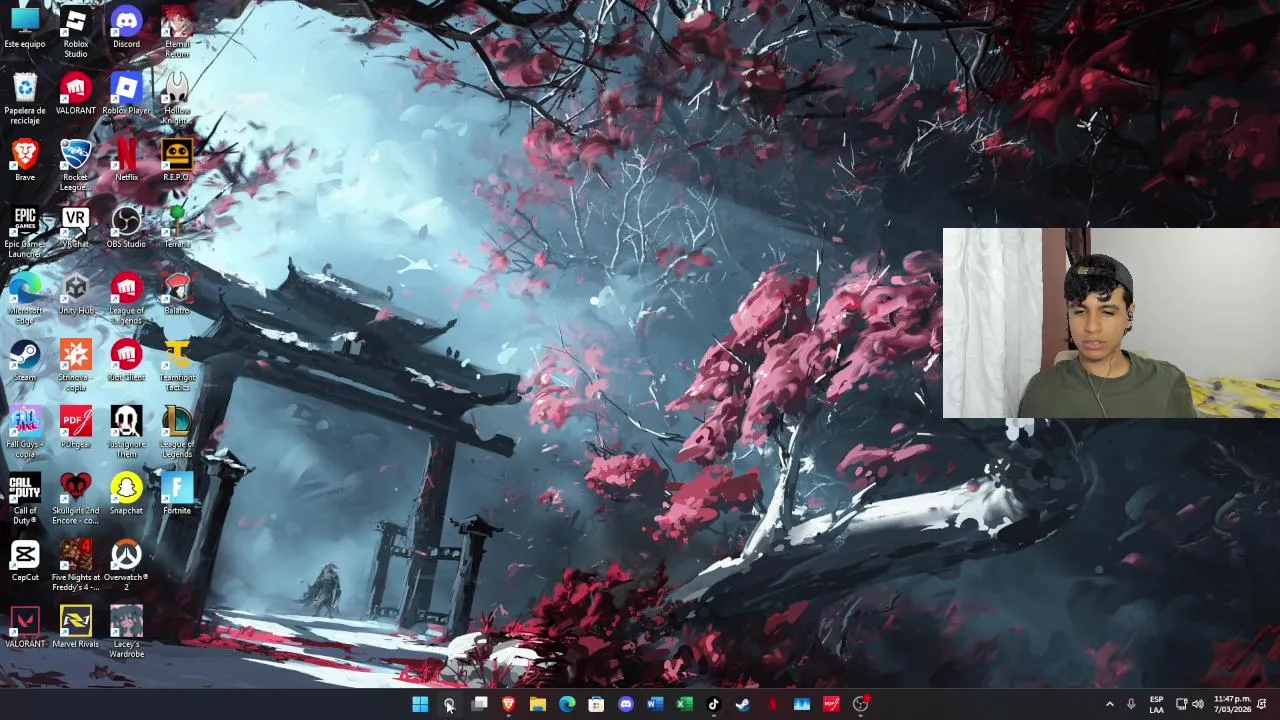This screenshot has height=720, width=1280.
Task: Open Task View from the taskbar
Action: tap(479, 704)
